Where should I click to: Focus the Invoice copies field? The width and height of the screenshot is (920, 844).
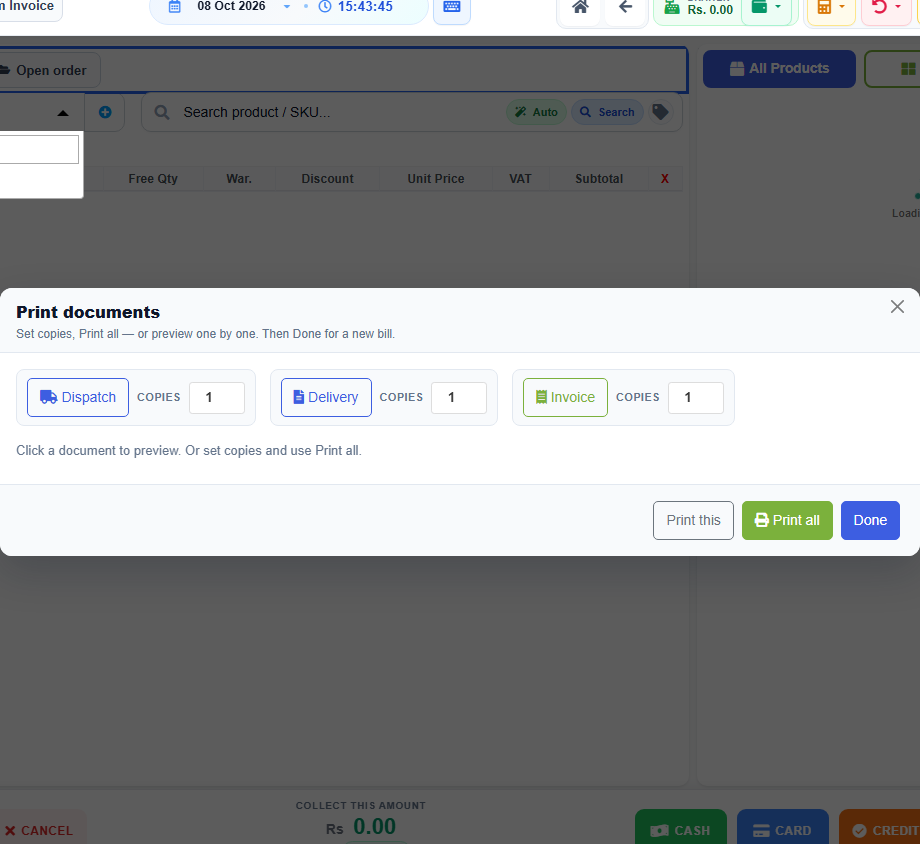tap(695, 397)
